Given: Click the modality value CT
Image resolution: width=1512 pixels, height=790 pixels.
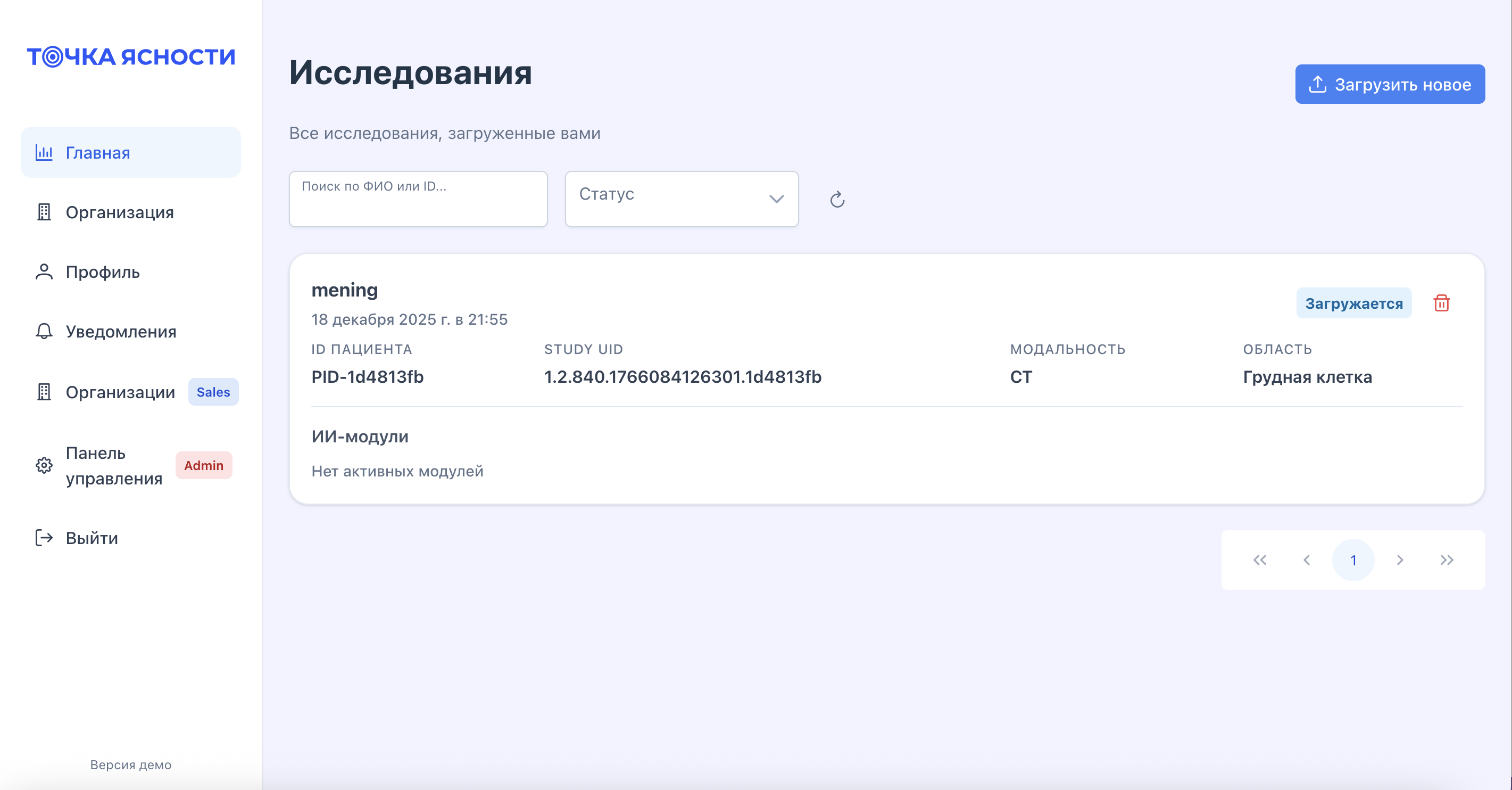Looking at the screenshot, I should tap(1021, 376).
